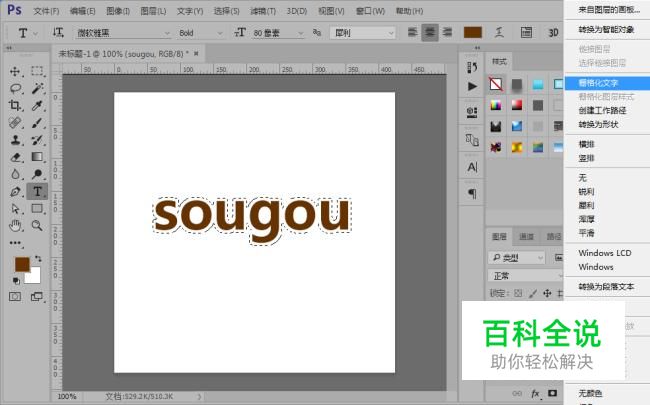
Task: Select the Zoom tool
Action: click(x=37, y=226)
